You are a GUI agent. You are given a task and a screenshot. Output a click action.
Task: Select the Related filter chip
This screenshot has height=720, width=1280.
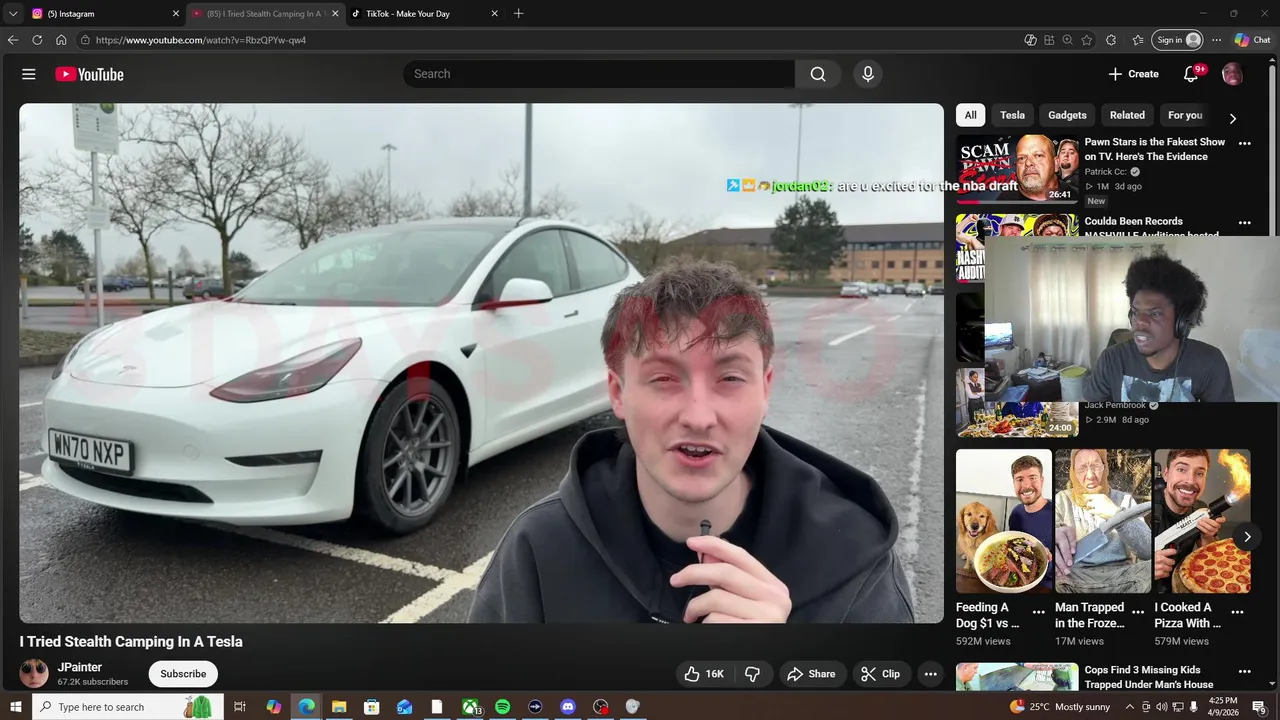click(x=1127, y=115)
